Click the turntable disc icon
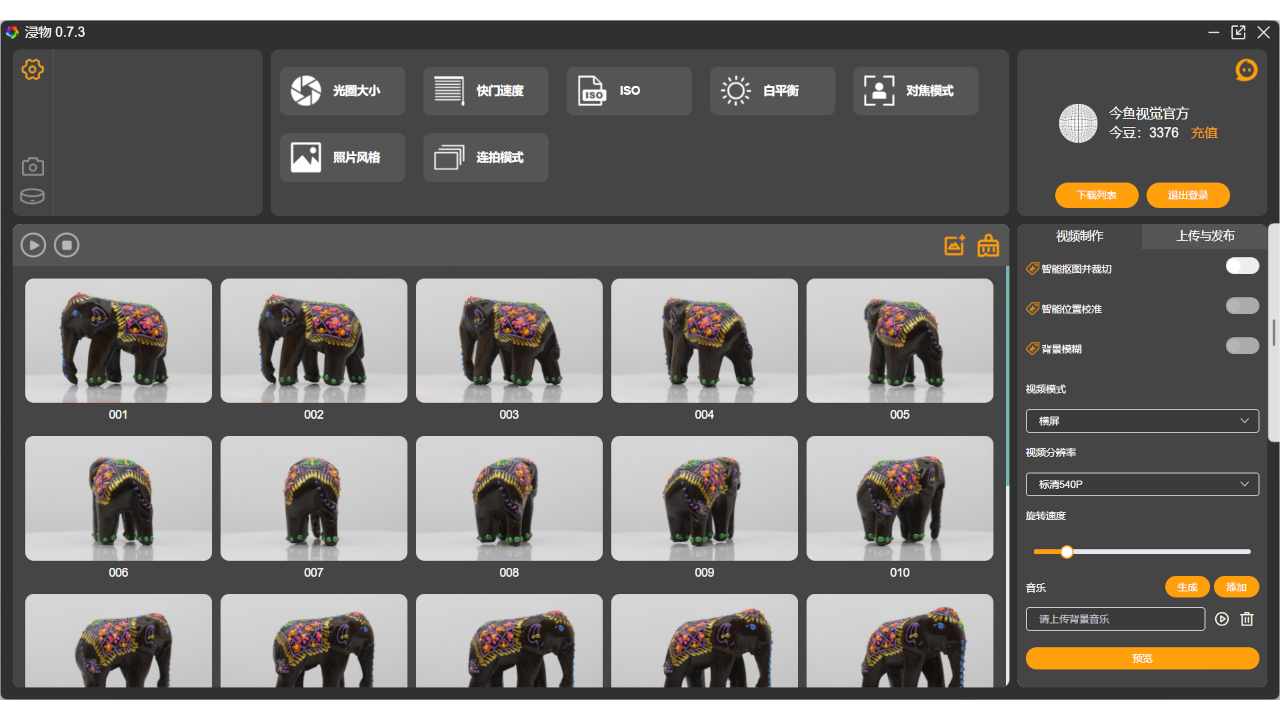This screenshot has height=720, width=1280. pos(33,196)
